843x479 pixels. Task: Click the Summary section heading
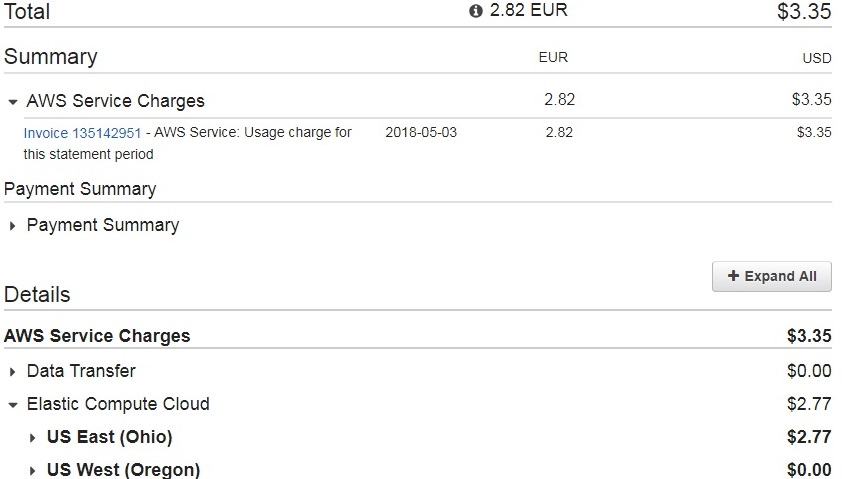pyautogui.click(x=50, y=57)
